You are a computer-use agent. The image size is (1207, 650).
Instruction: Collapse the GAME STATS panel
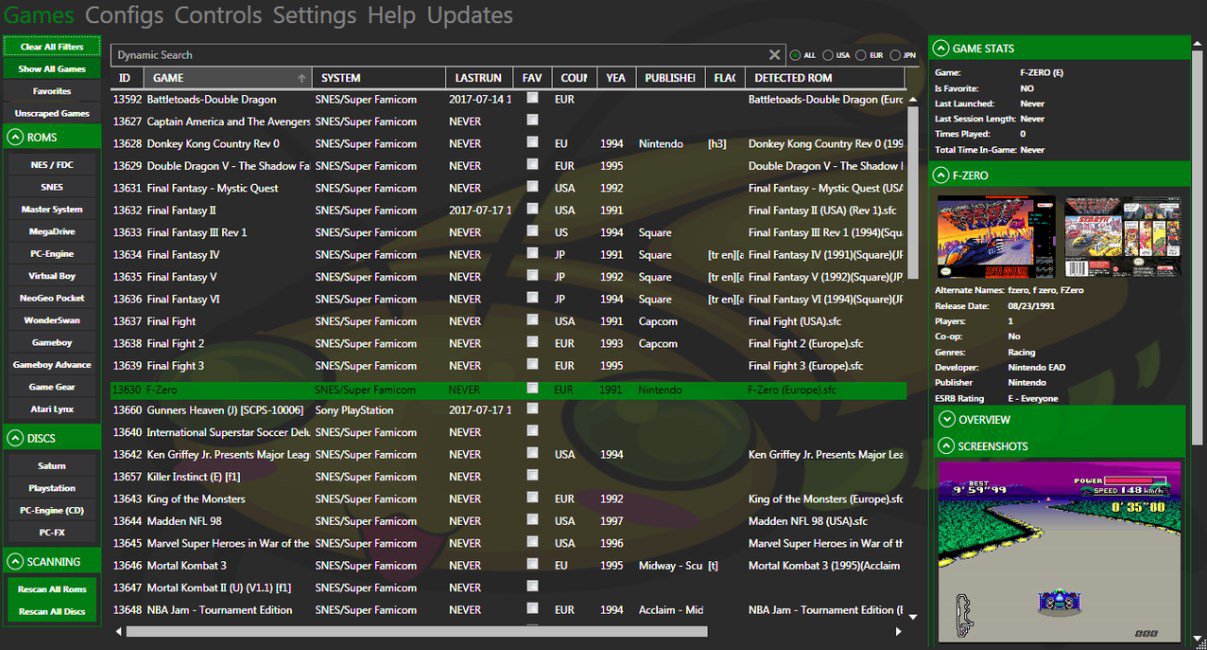[x=940, y=48]
